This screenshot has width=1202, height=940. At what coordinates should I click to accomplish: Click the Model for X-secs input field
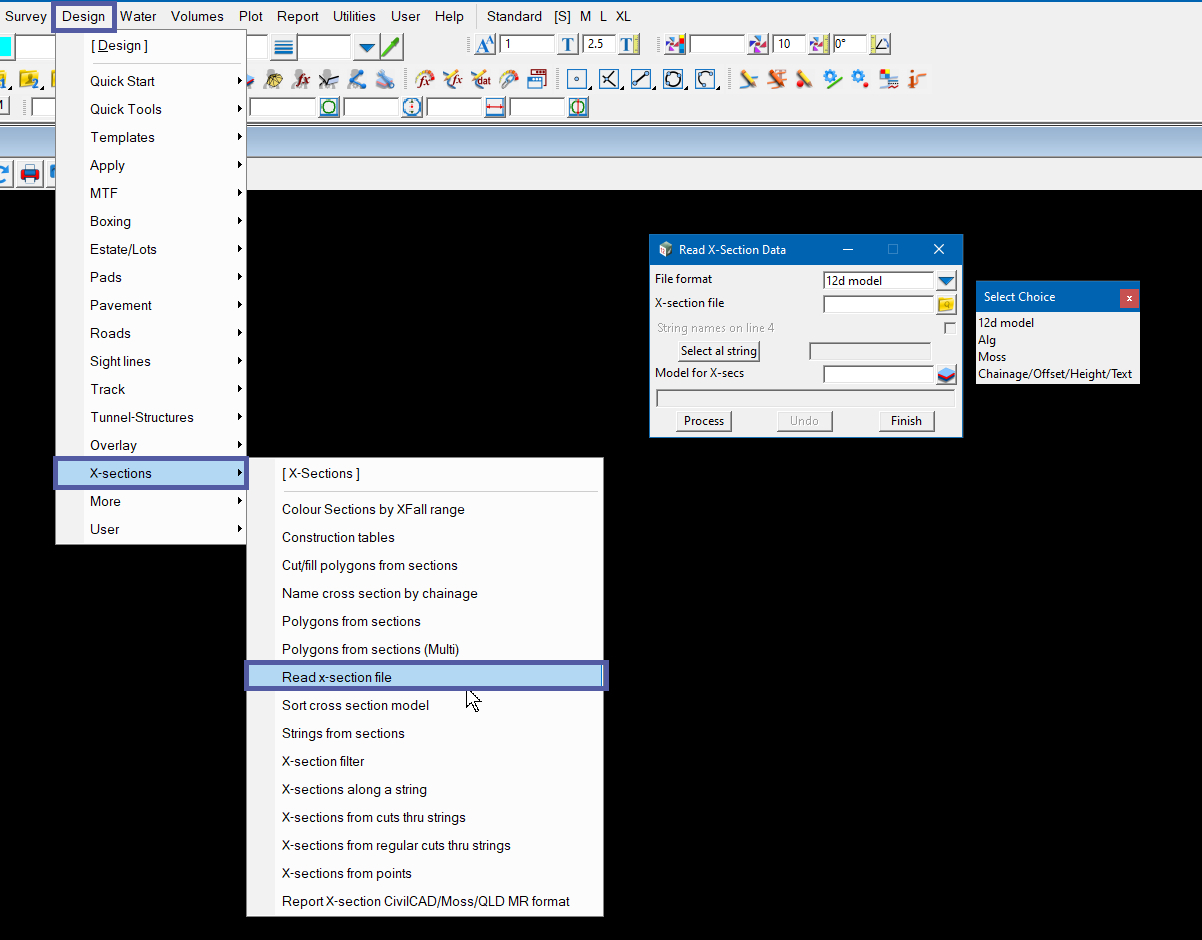click(878, 374)
